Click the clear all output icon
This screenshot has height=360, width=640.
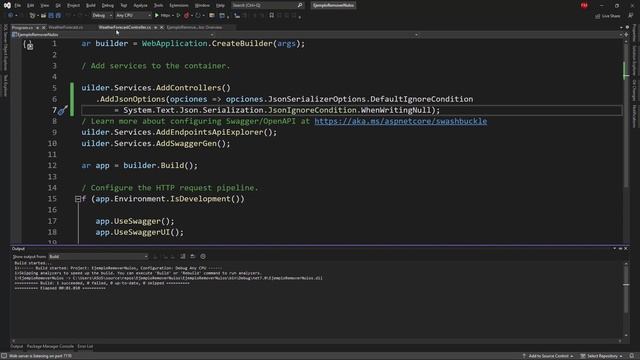coord(182,256)
